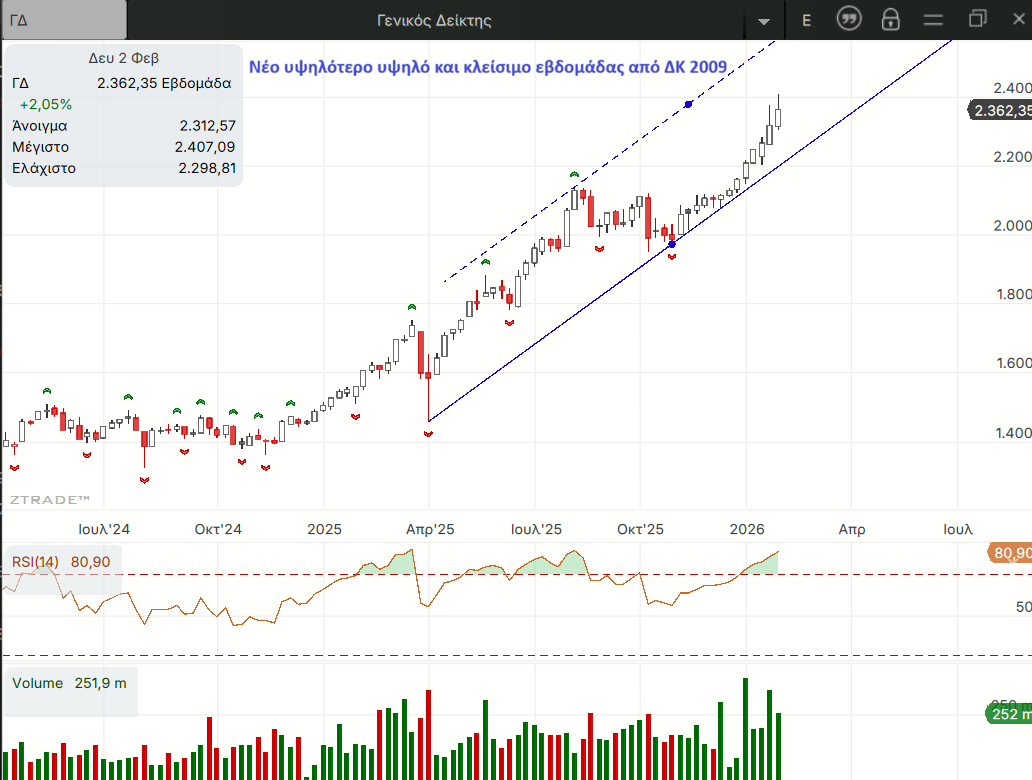Click the RSI(14) indicator label

(35, 562)
